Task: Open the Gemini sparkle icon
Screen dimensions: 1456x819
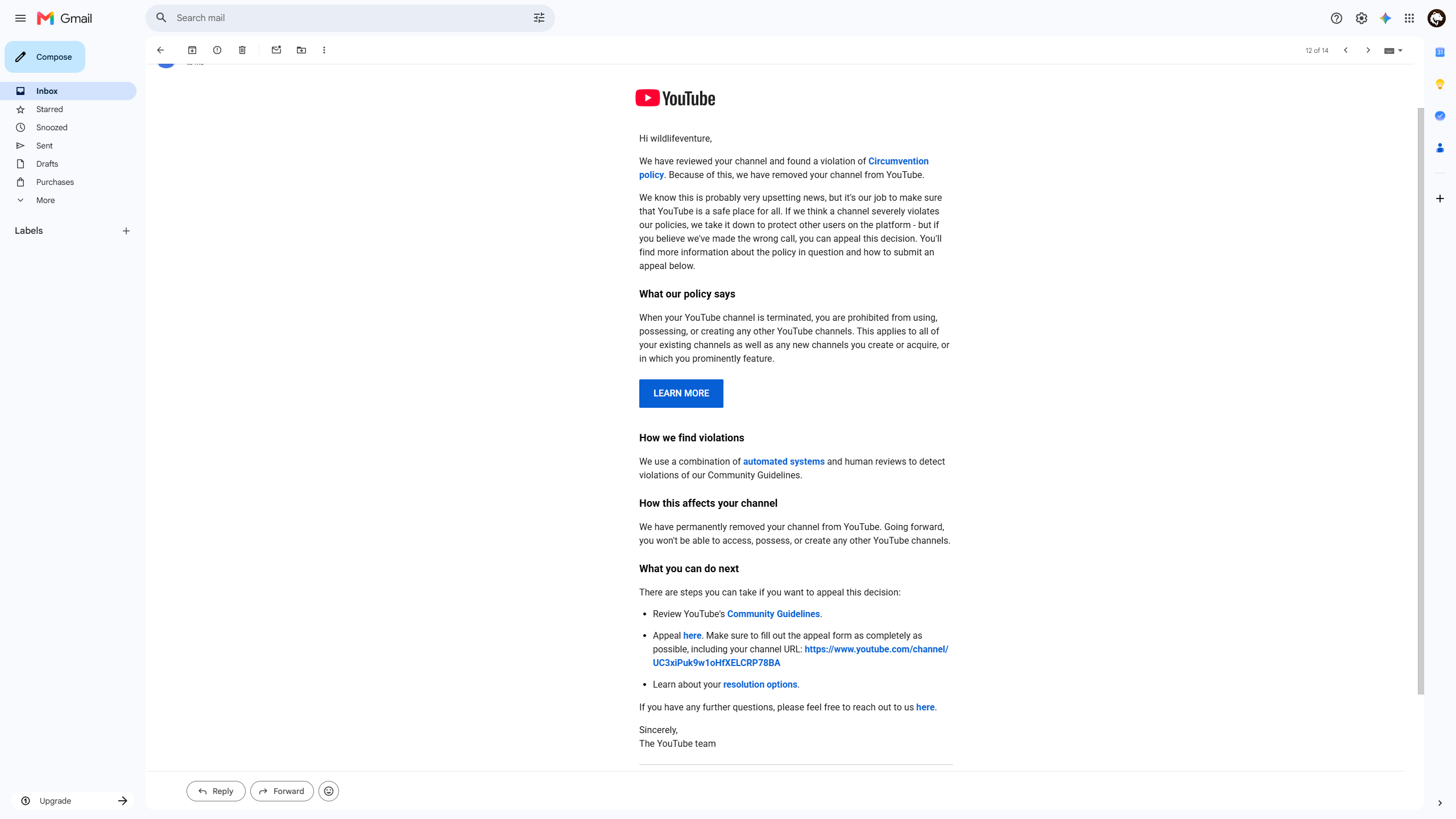Action: pyautogui.click(x=1385, y=18)
